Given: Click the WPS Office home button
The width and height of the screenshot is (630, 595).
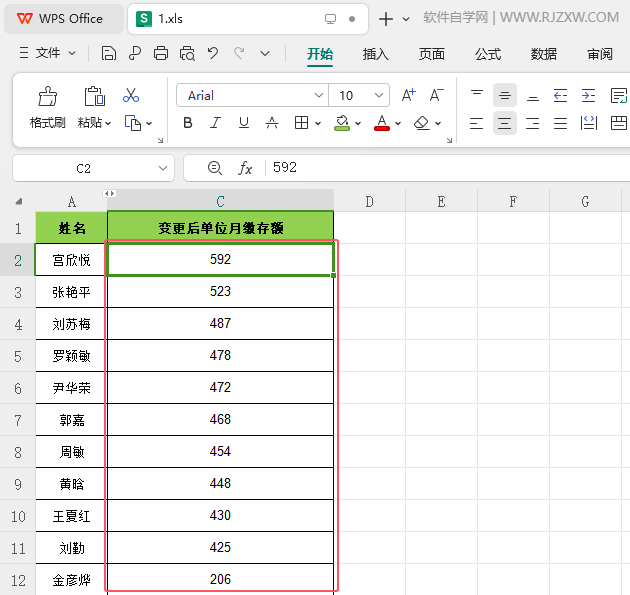Looking at the screenshot, I should click(63, 19).
